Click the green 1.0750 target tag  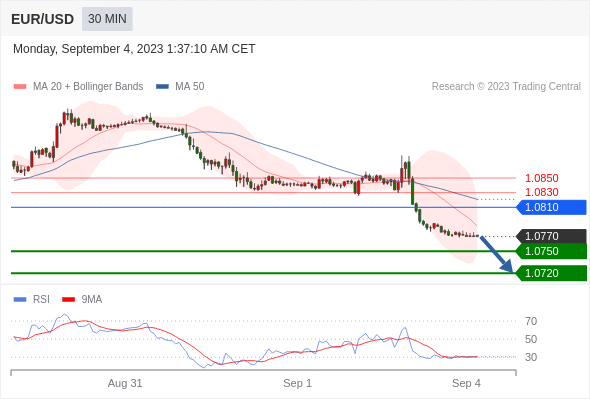click(551, 251)
